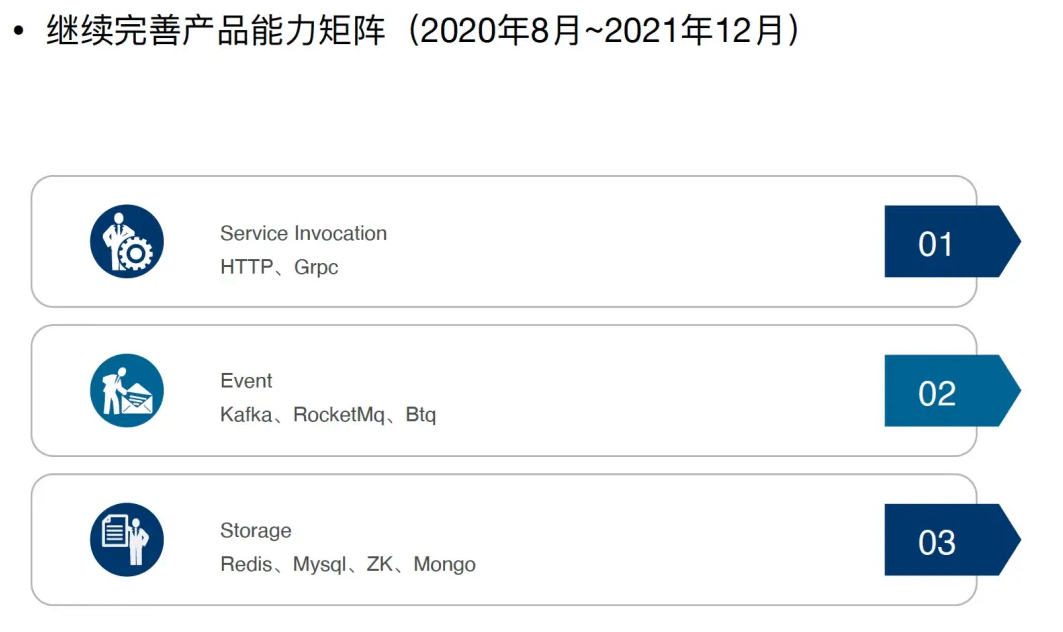Select the first rounded card panel
Viewport: 1063px width, 632px height.
(504, 241)
